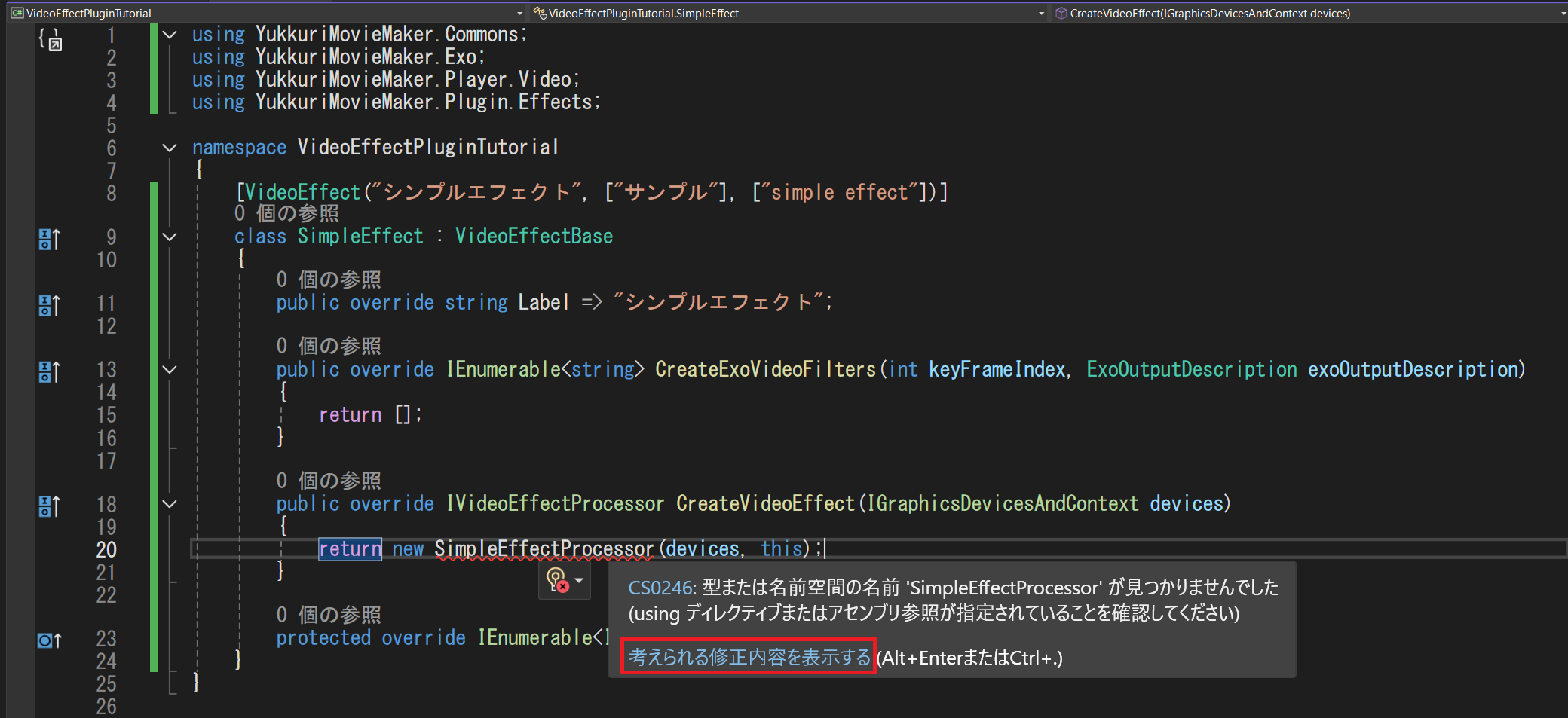Click the 0 個の参照 CodeLens above CreateVideoEffect
Viewport: 1568px width, 718px height.
(x=329, y=481)
